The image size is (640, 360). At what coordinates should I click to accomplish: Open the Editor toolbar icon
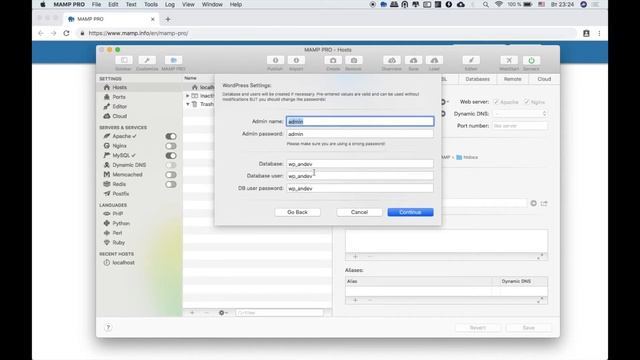click(x=471, y=60)
